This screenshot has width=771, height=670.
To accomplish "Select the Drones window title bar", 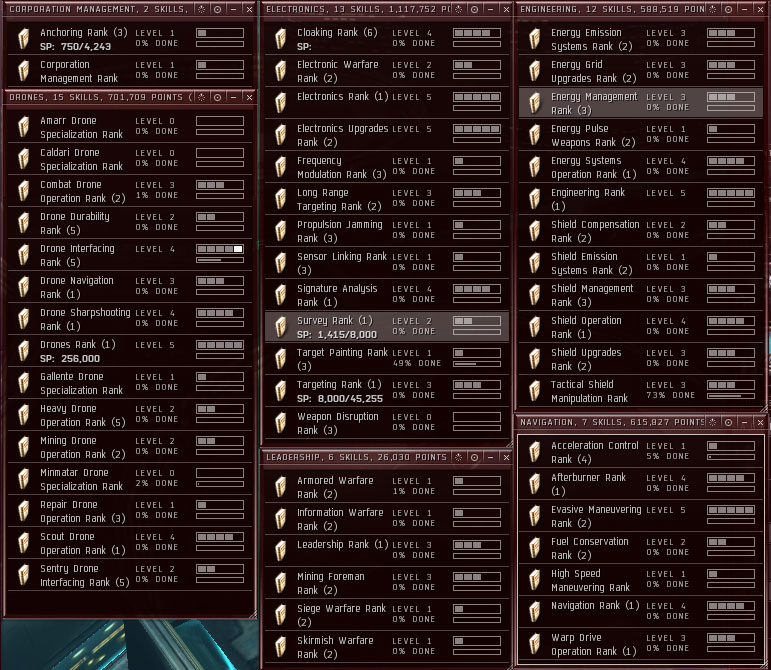I will [x=130, y=97].
